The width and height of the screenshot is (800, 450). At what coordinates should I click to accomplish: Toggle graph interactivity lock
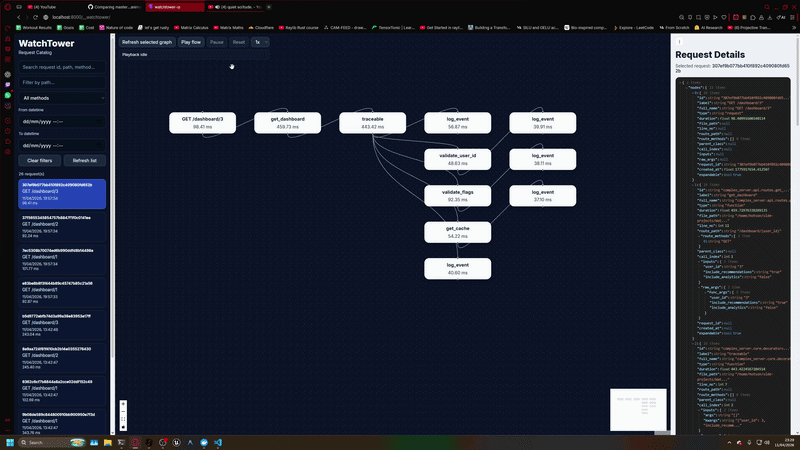pos(123,427)
